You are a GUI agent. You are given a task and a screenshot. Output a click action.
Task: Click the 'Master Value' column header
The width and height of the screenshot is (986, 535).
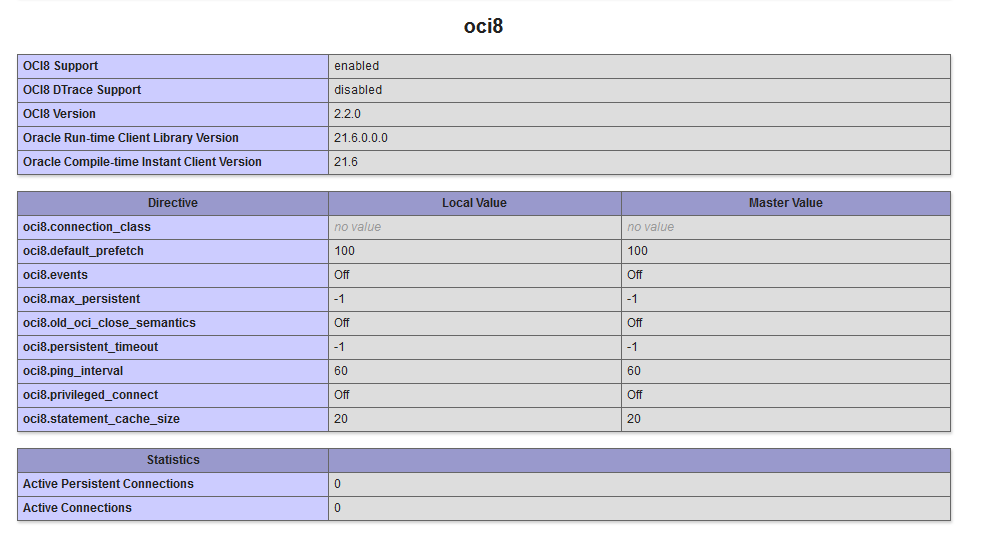tap(786, 203)
